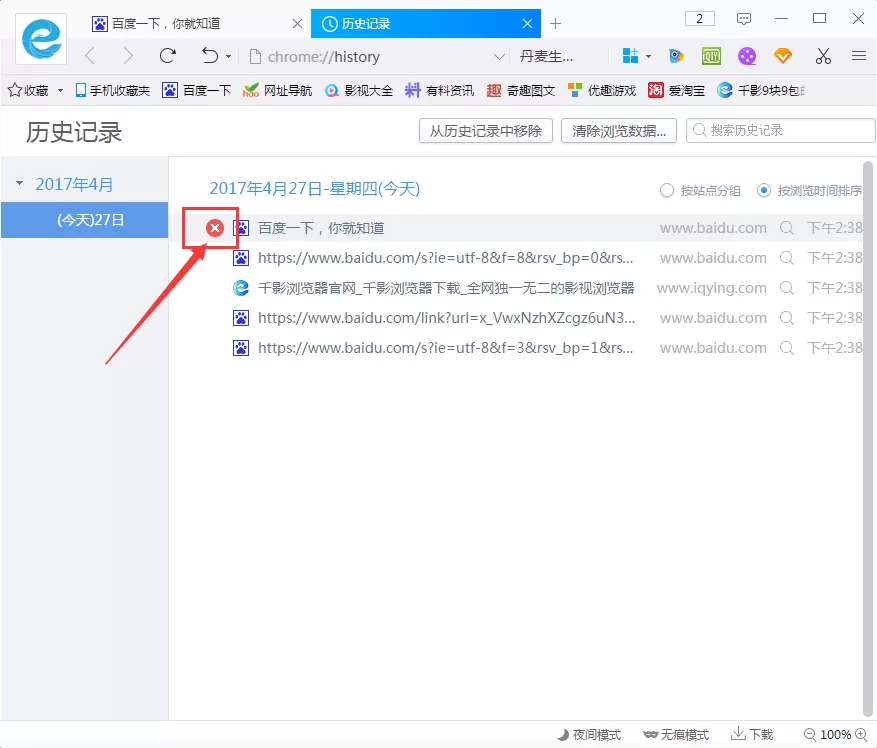Click the browser logo icon
877x748 pixels.
41,39
